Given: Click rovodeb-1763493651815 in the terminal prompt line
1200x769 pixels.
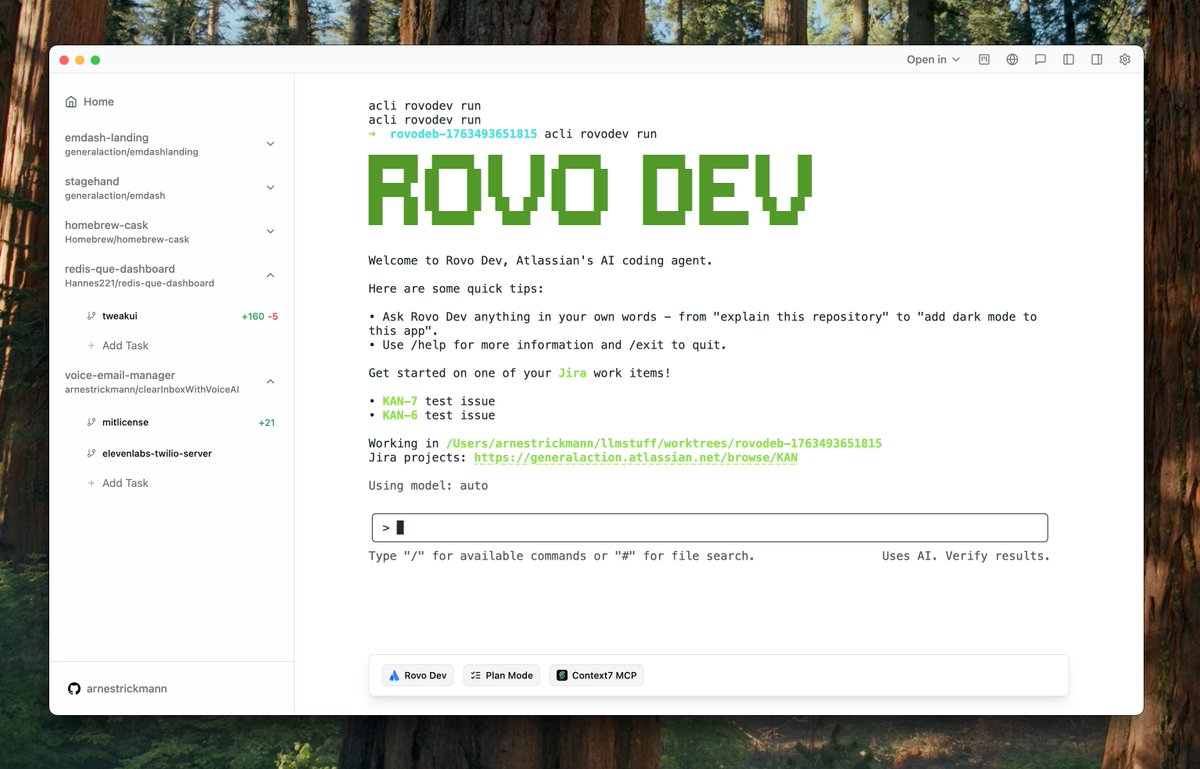Looking at the screenshot, I should 463,134.
